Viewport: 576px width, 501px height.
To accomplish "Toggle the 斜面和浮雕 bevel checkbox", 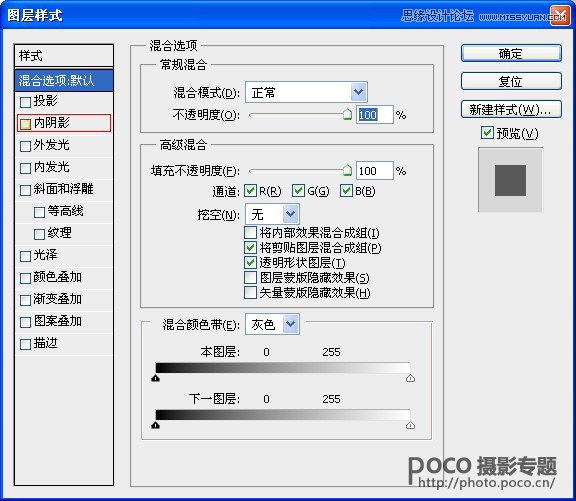I will tap(25, 190).
